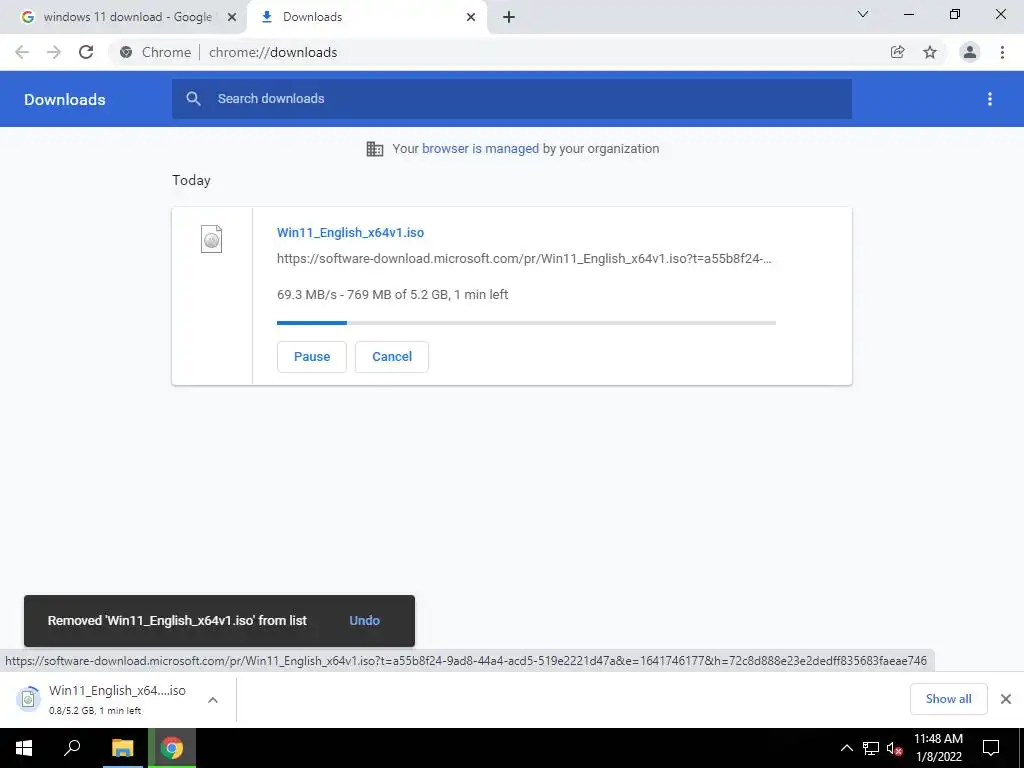Click the network tray icon
This screenshot has height=768, width=1024.
pos(871,748)
